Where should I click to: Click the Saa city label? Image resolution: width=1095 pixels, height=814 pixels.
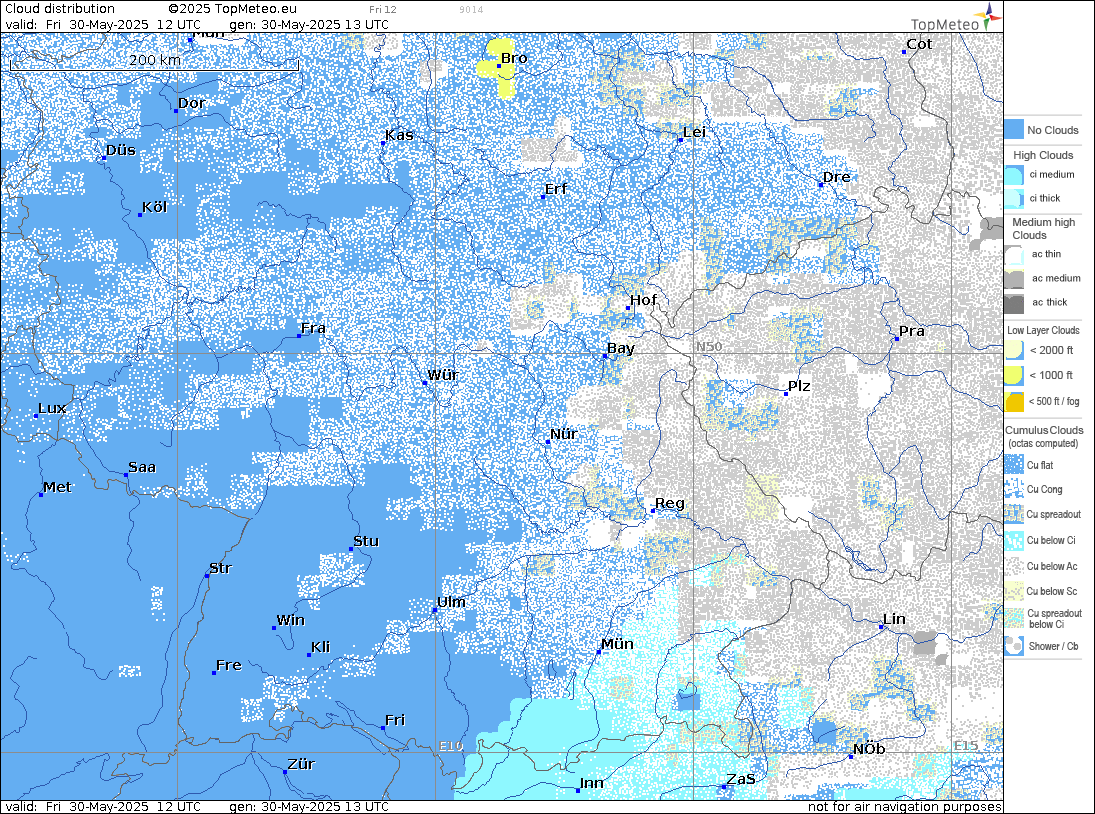pyautogui.click(x=142, y=468)
